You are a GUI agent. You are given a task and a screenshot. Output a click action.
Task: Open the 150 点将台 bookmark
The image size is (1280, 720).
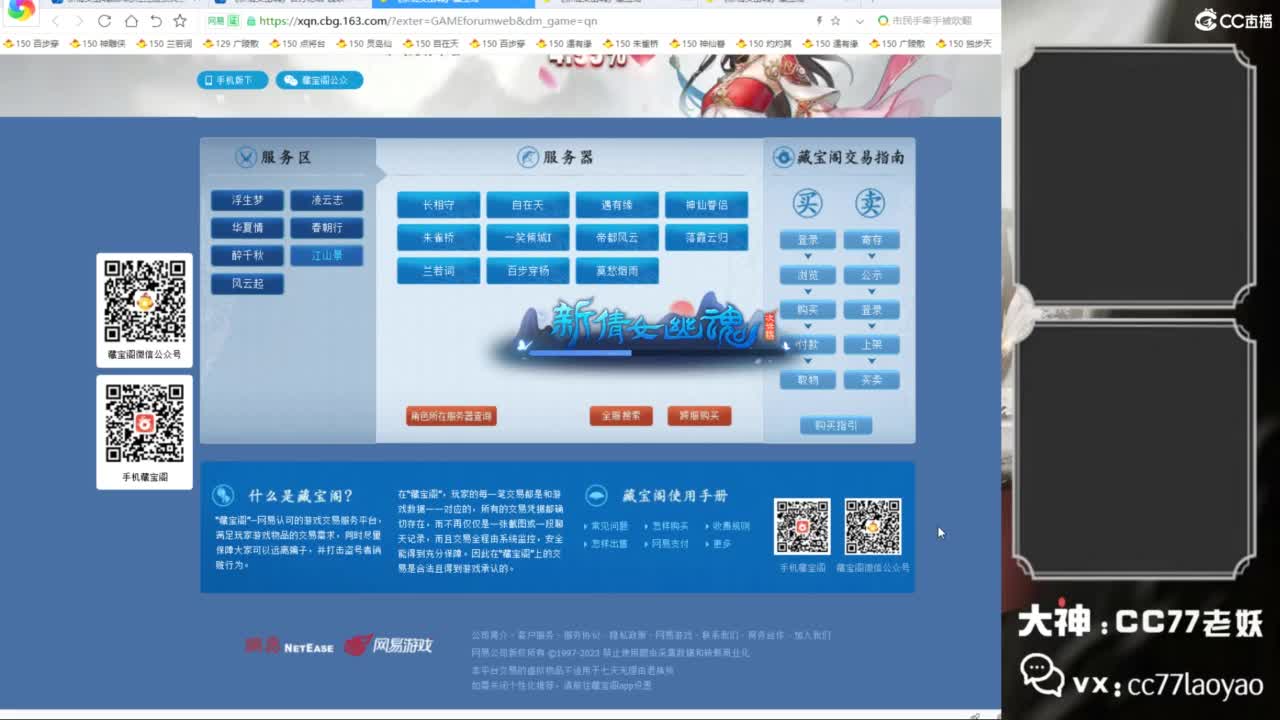(297, 44)
